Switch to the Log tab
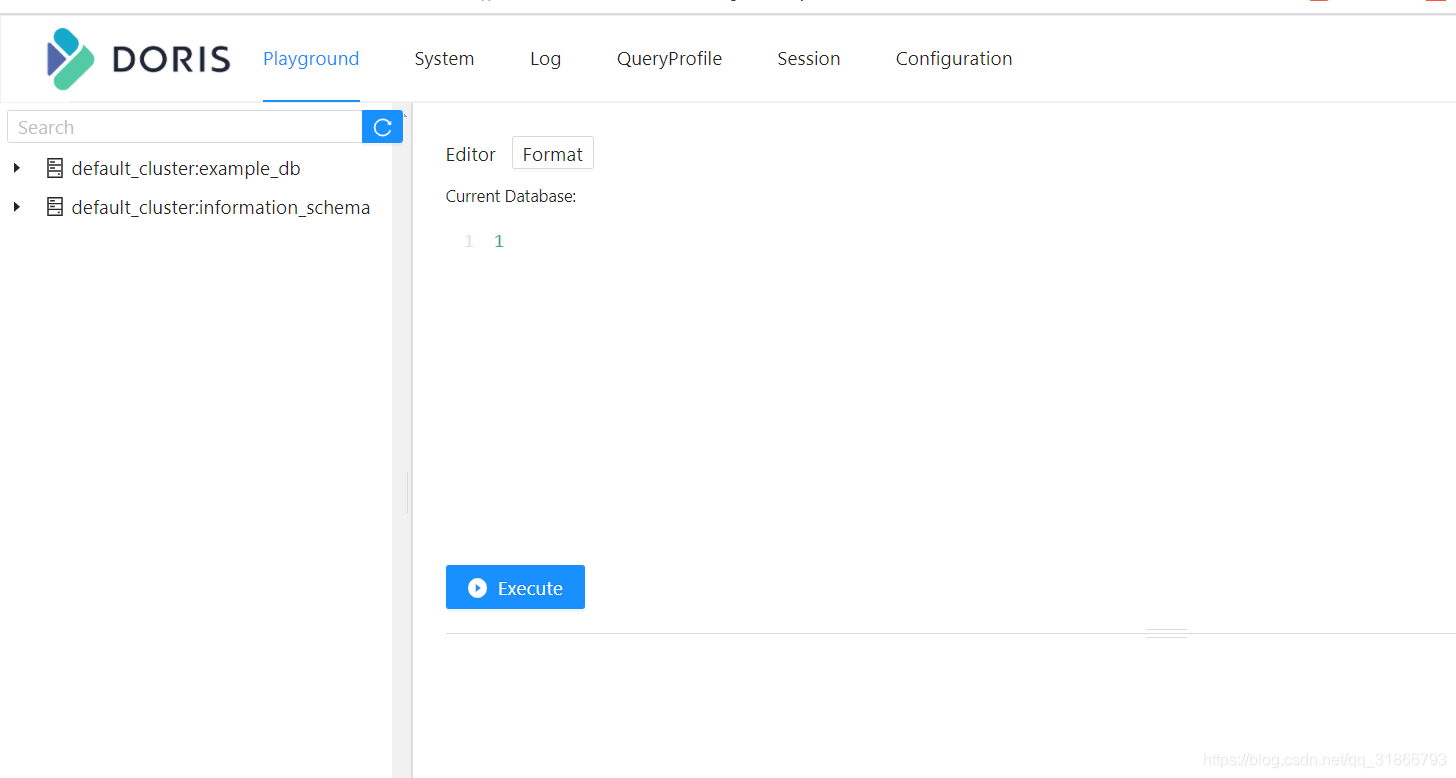The height and width of the screenshot is (778, 1456). [x=545, y=58]
